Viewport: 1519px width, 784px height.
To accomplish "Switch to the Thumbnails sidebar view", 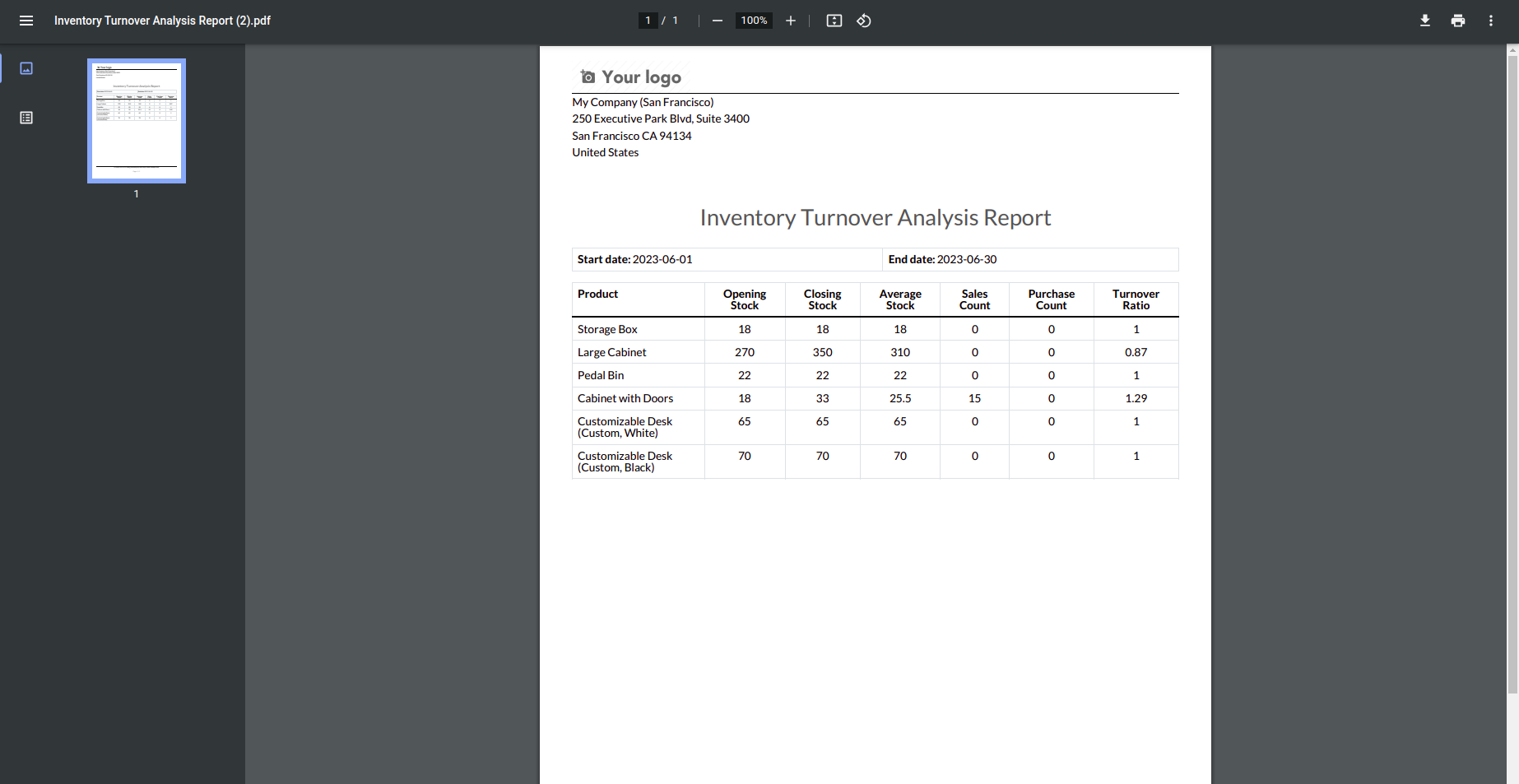I will click(x=26, y=68).
